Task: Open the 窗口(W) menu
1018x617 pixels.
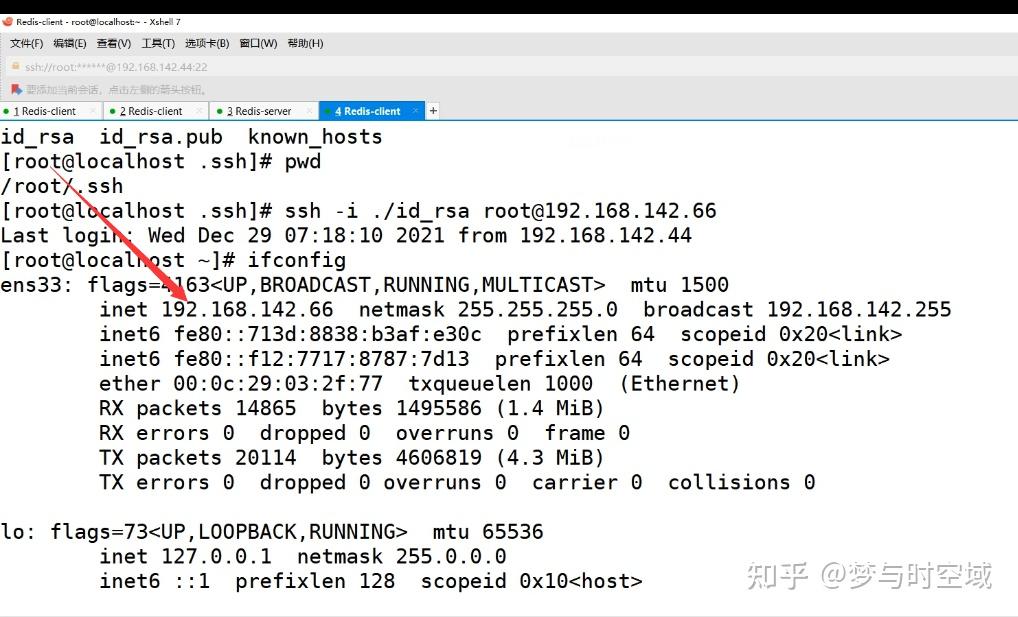Action: click(256, 43)
